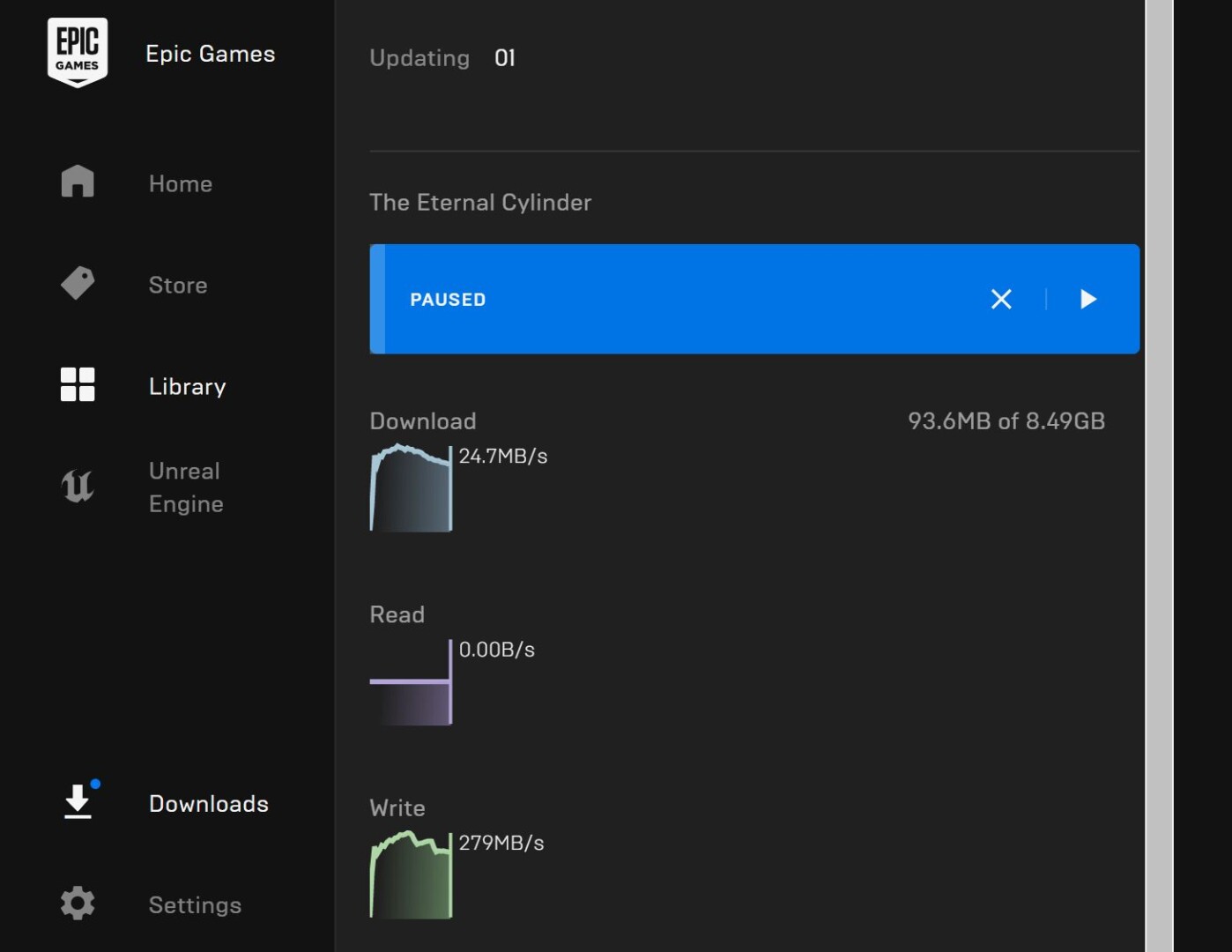This screenshot has width=1232, height=952.
Task: Open the Unreal Engine logo icon
Action: point(78,487)
